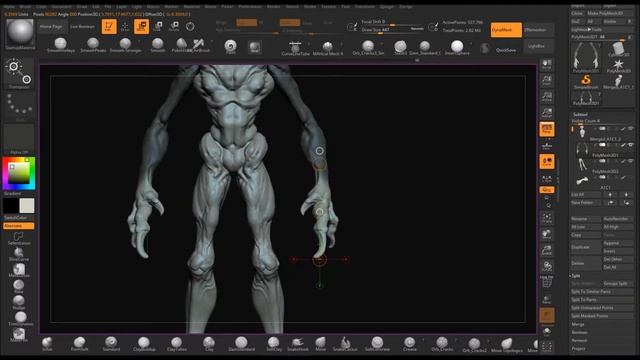
Task: Choose the orange Move transform icon
Action: click(141, 27)
